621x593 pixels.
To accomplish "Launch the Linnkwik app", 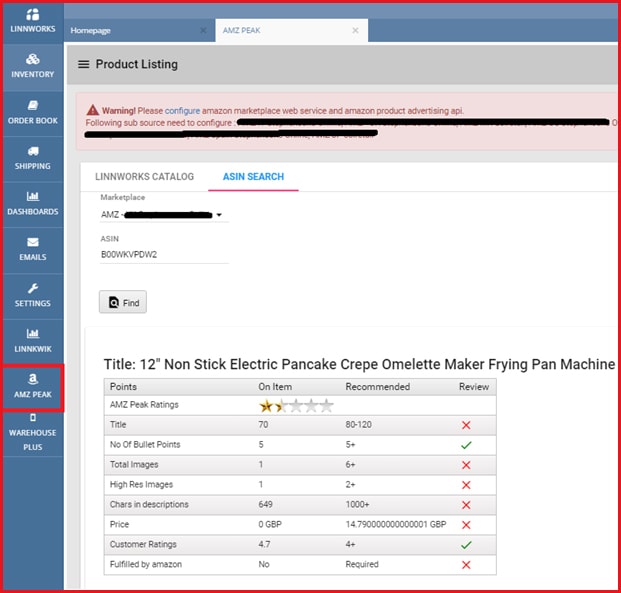I will pyautogui.click(x=32, y=341).
